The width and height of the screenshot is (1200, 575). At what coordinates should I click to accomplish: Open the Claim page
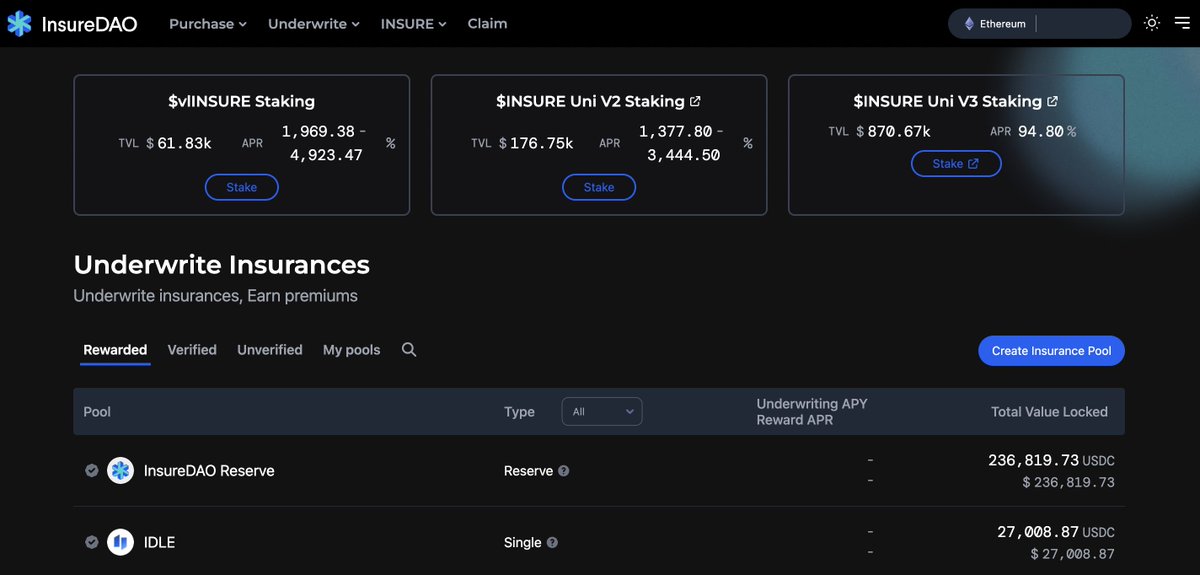487,24
